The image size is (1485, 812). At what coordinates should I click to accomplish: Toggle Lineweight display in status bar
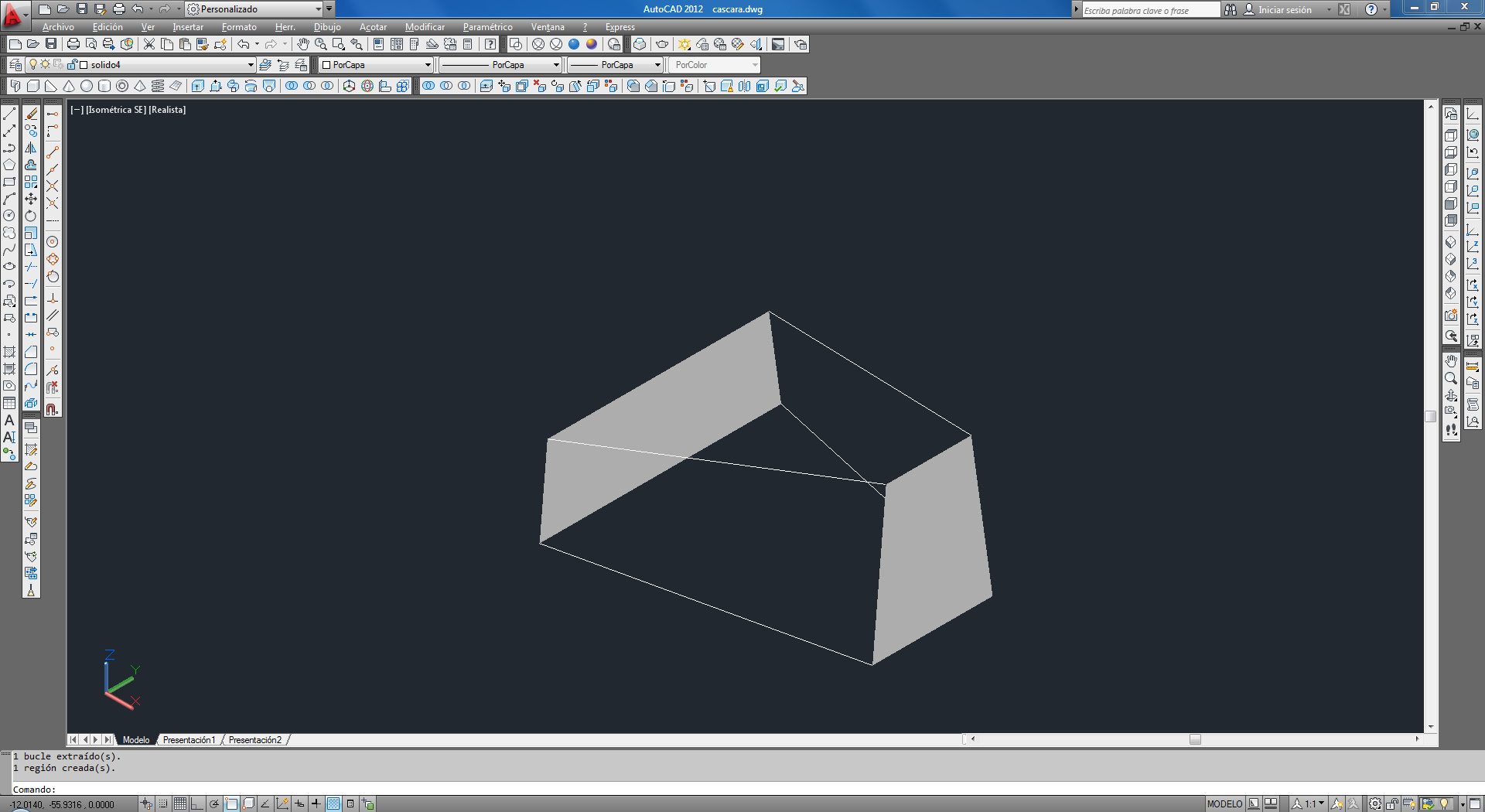(316, 803)
